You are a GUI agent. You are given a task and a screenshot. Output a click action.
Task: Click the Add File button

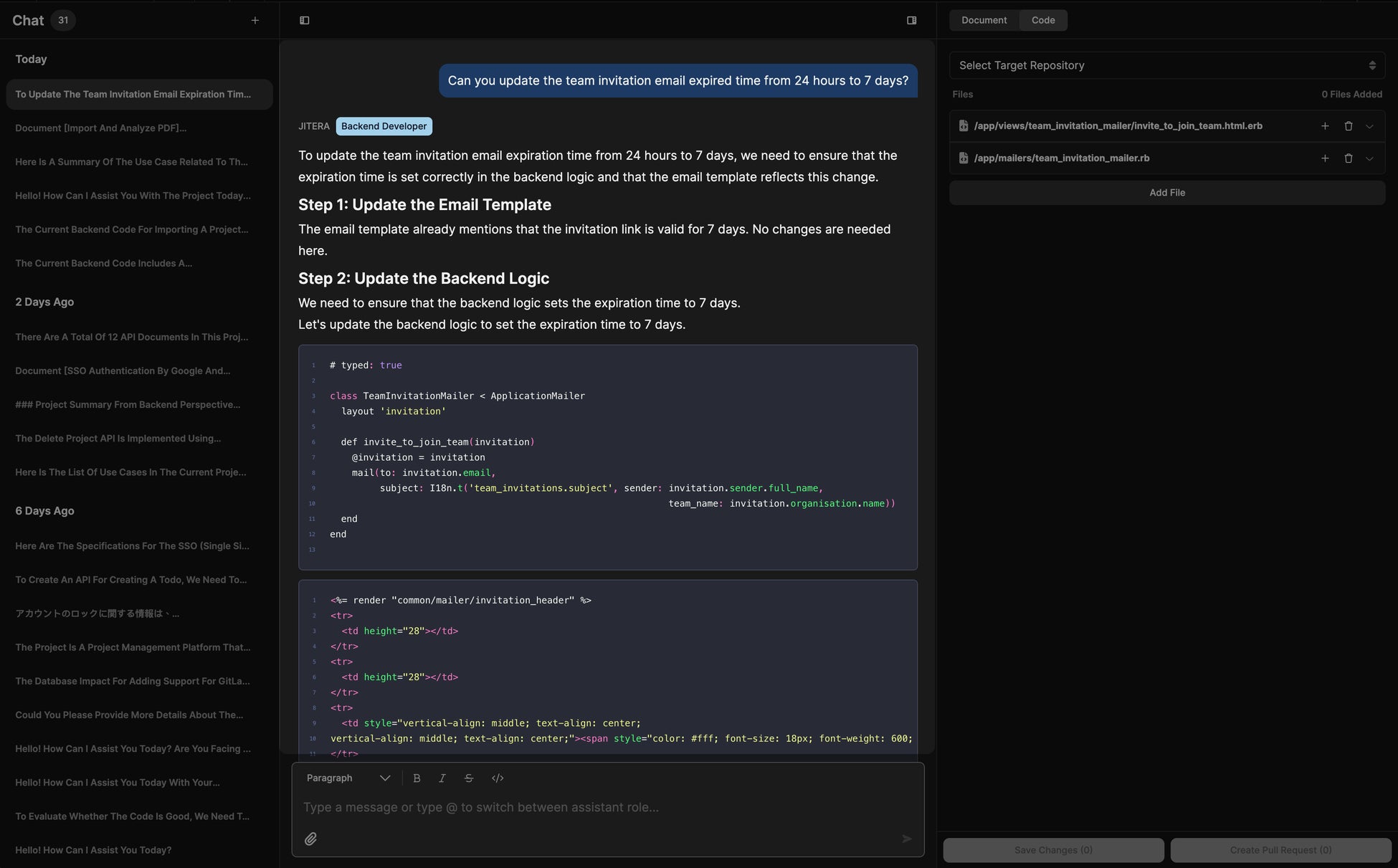click(x=1166, y=193)
